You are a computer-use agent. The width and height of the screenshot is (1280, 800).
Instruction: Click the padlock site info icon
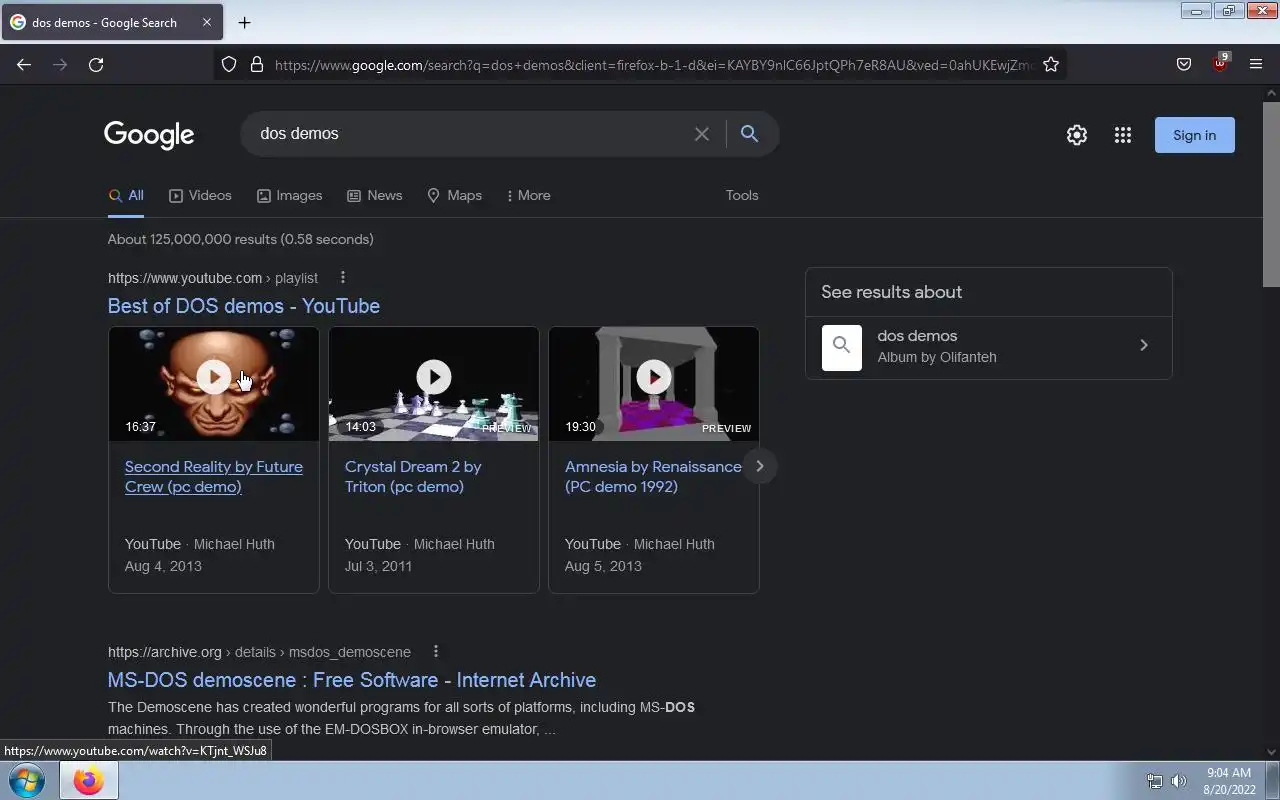click(x=257, y=64)
